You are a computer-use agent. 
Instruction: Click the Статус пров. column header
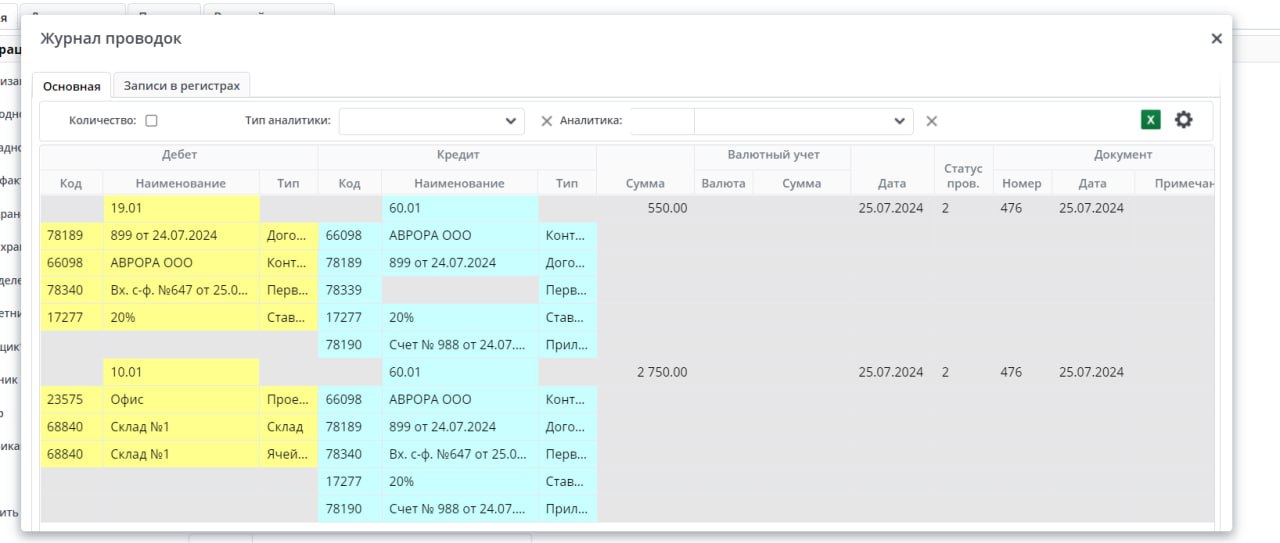click(x=963, y=176)
